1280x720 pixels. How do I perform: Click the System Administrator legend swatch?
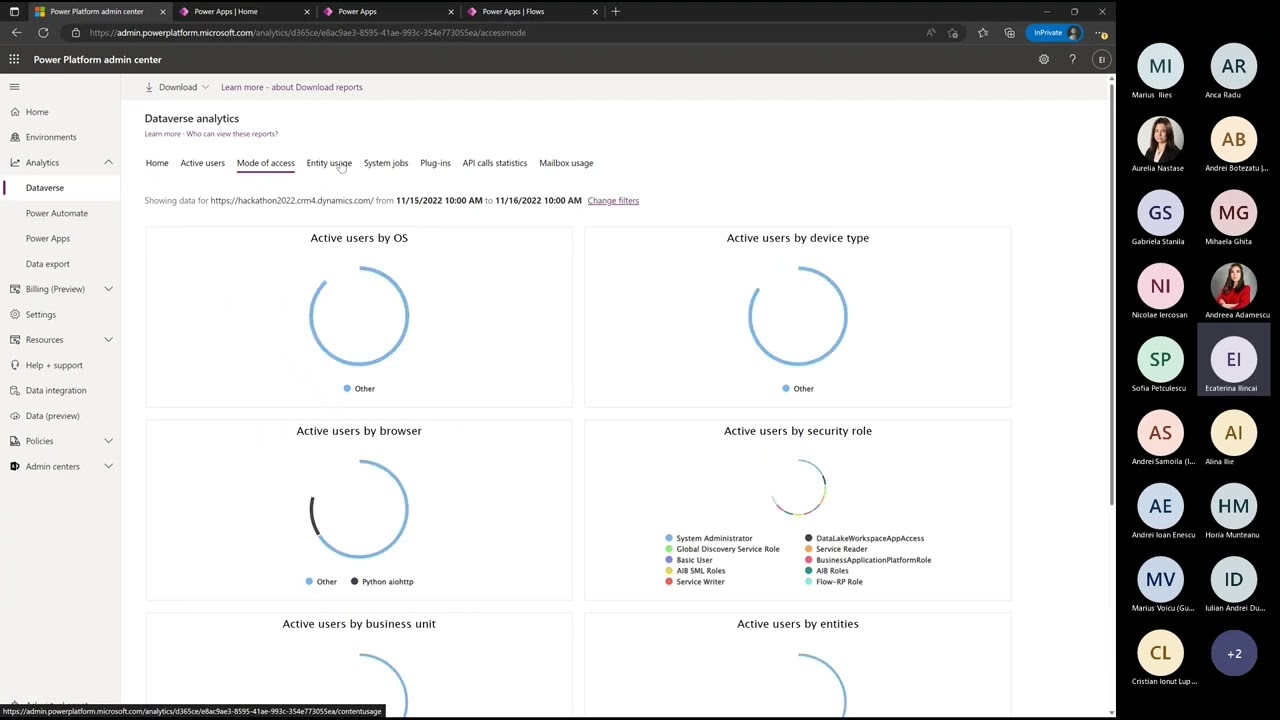coord(669,538)
